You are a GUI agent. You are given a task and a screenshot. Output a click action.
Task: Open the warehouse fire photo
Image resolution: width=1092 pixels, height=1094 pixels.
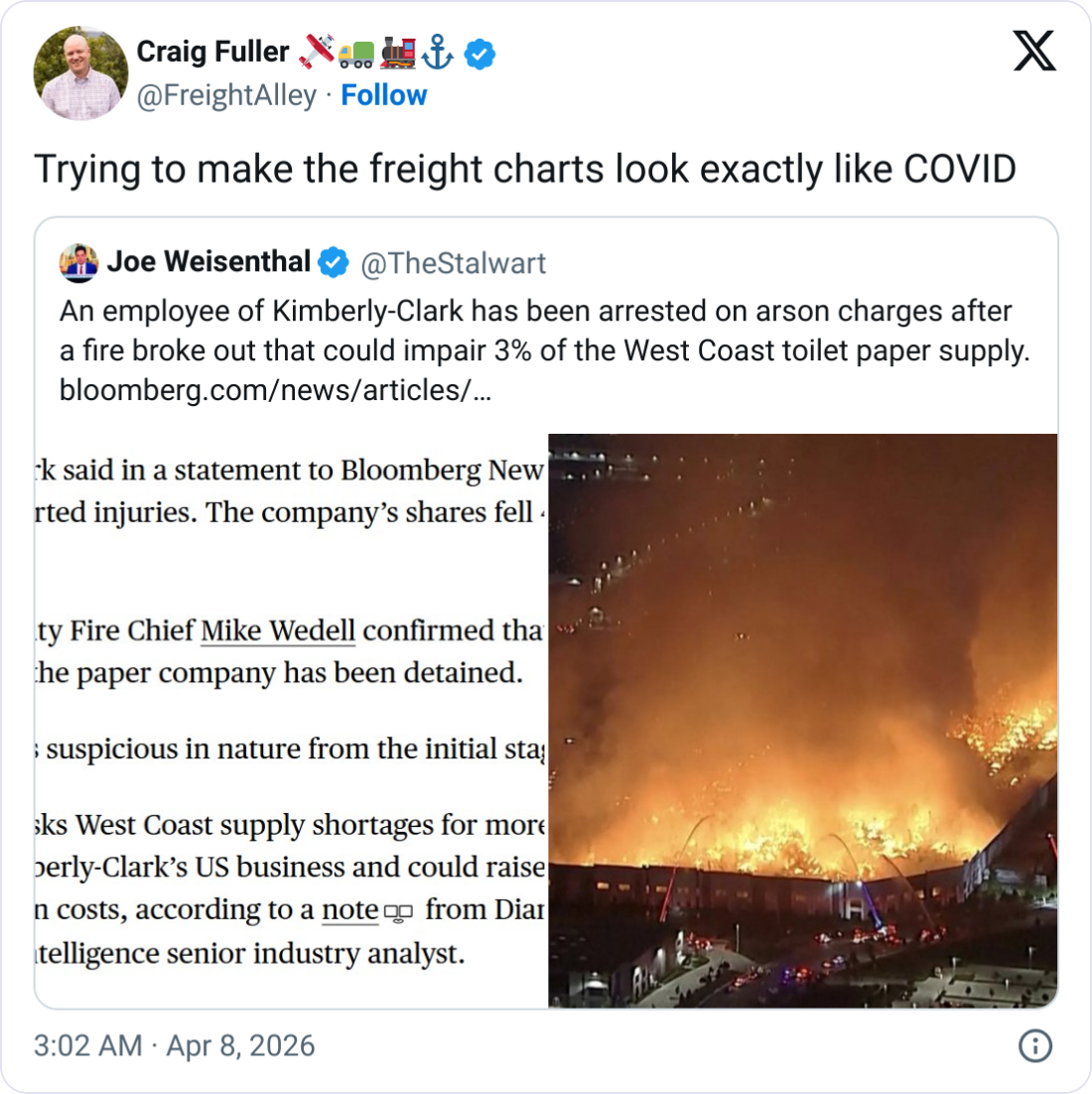[802, 720]
